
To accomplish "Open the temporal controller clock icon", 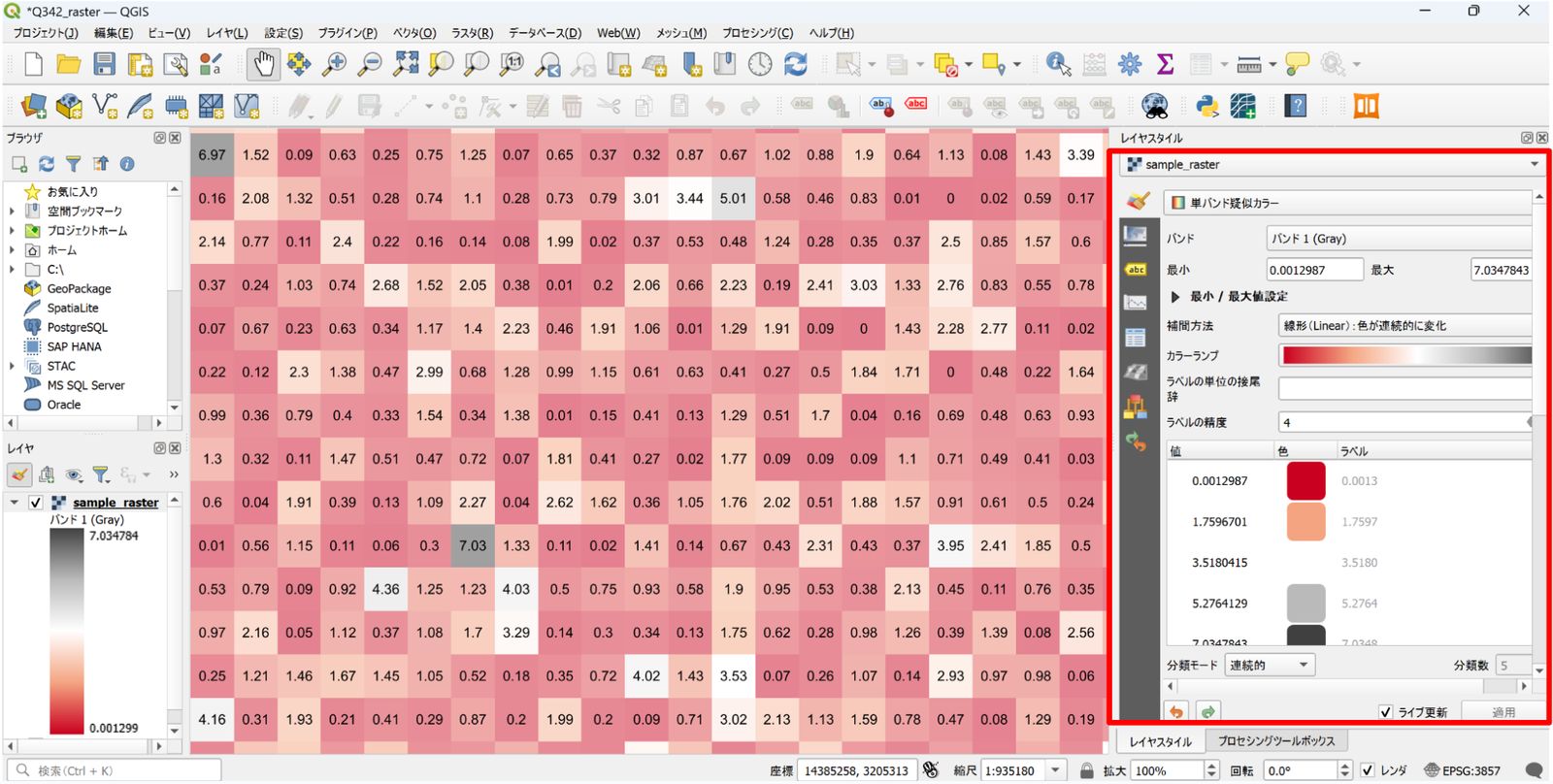I will 760,65.
